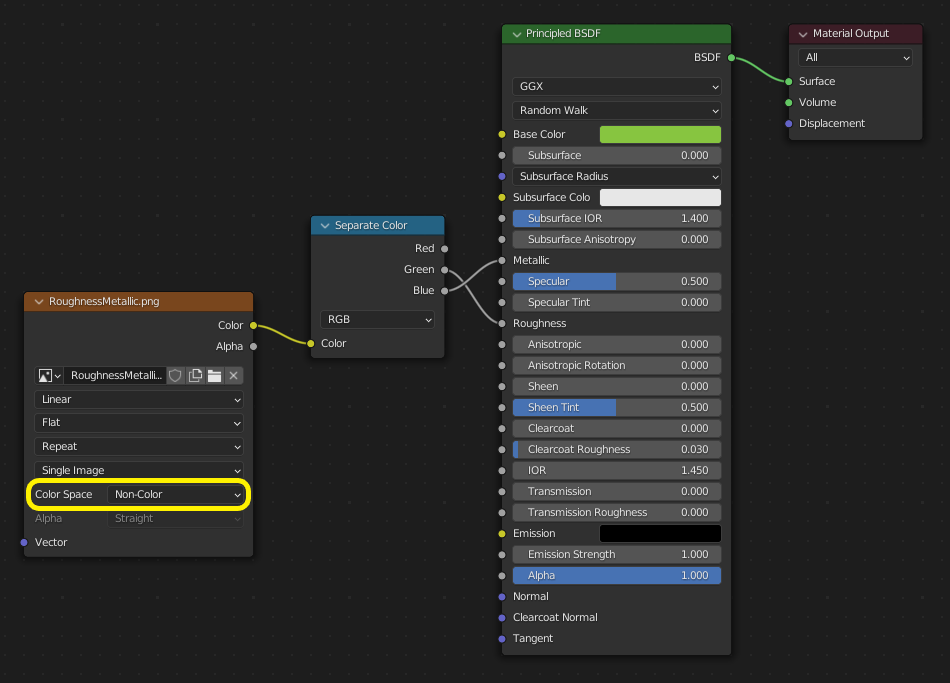Open the Single Image source option
The width and height of the screenshot is (950, 683).
pyautogui.click(x=138, y=469)
